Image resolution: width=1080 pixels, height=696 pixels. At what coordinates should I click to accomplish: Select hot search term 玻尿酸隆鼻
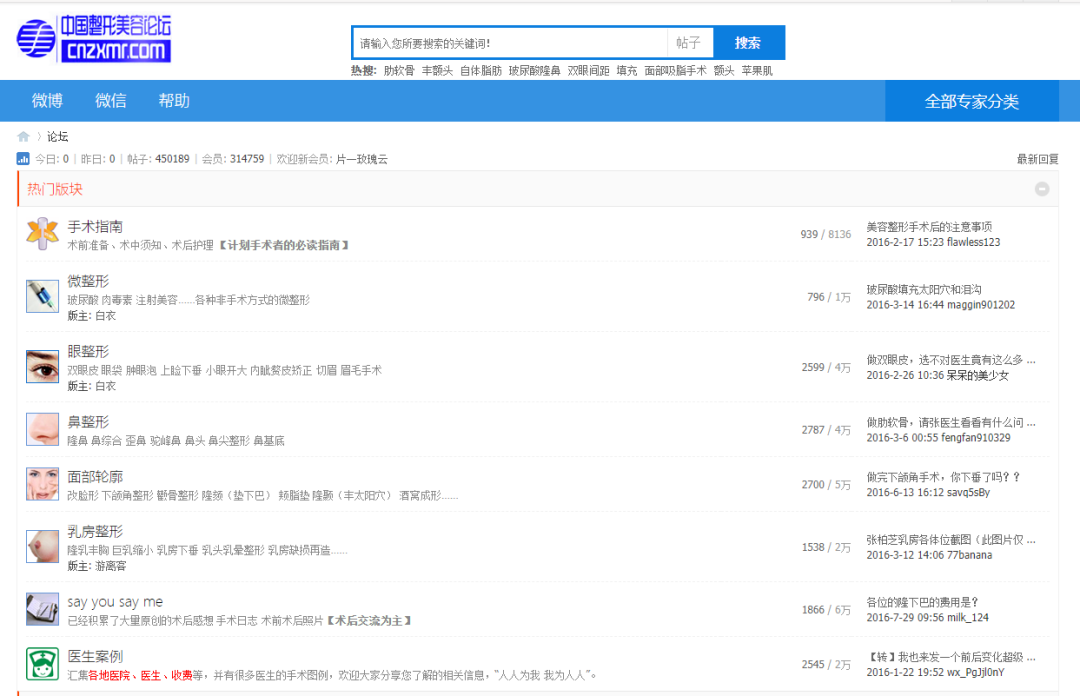point(534,71)
